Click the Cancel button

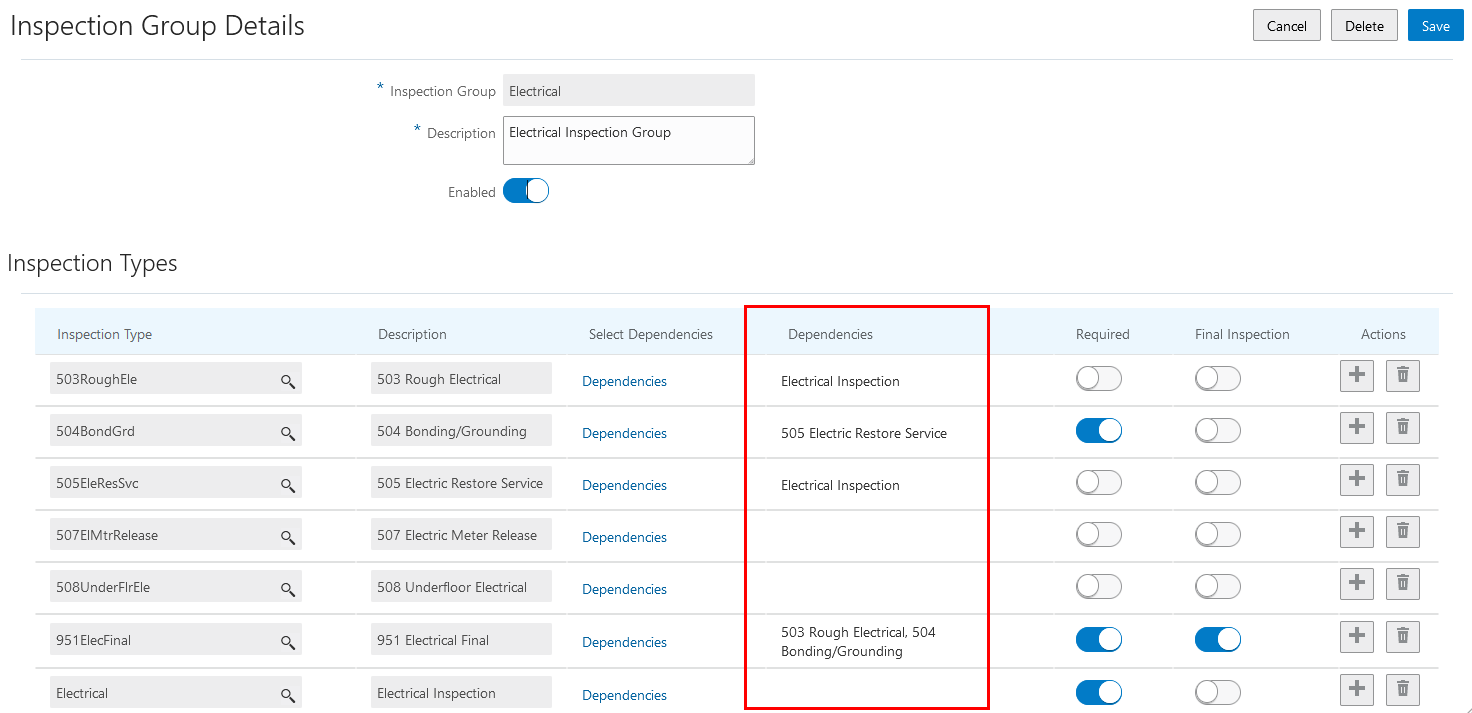1286,26
